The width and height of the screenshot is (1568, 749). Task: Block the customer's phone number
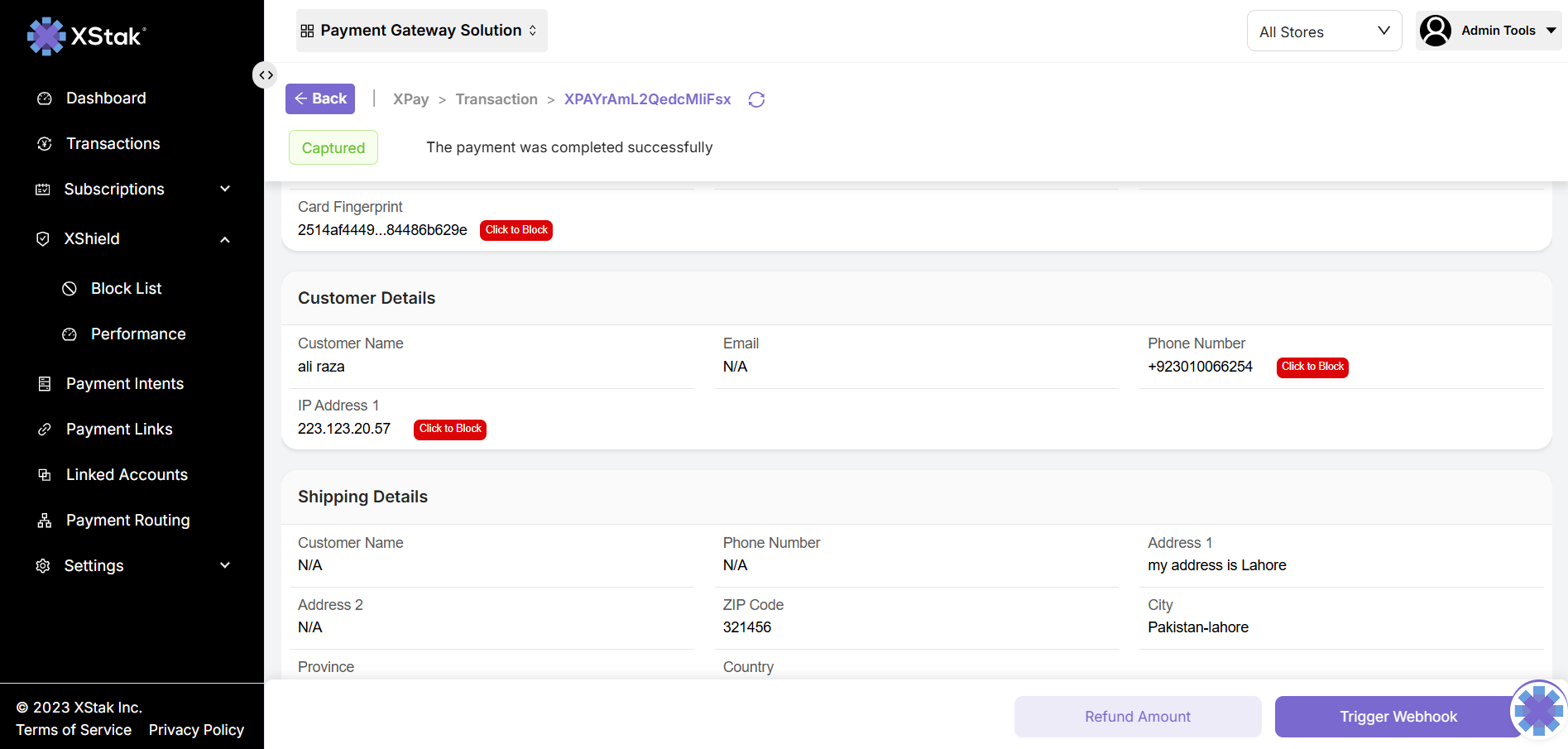1312,367
